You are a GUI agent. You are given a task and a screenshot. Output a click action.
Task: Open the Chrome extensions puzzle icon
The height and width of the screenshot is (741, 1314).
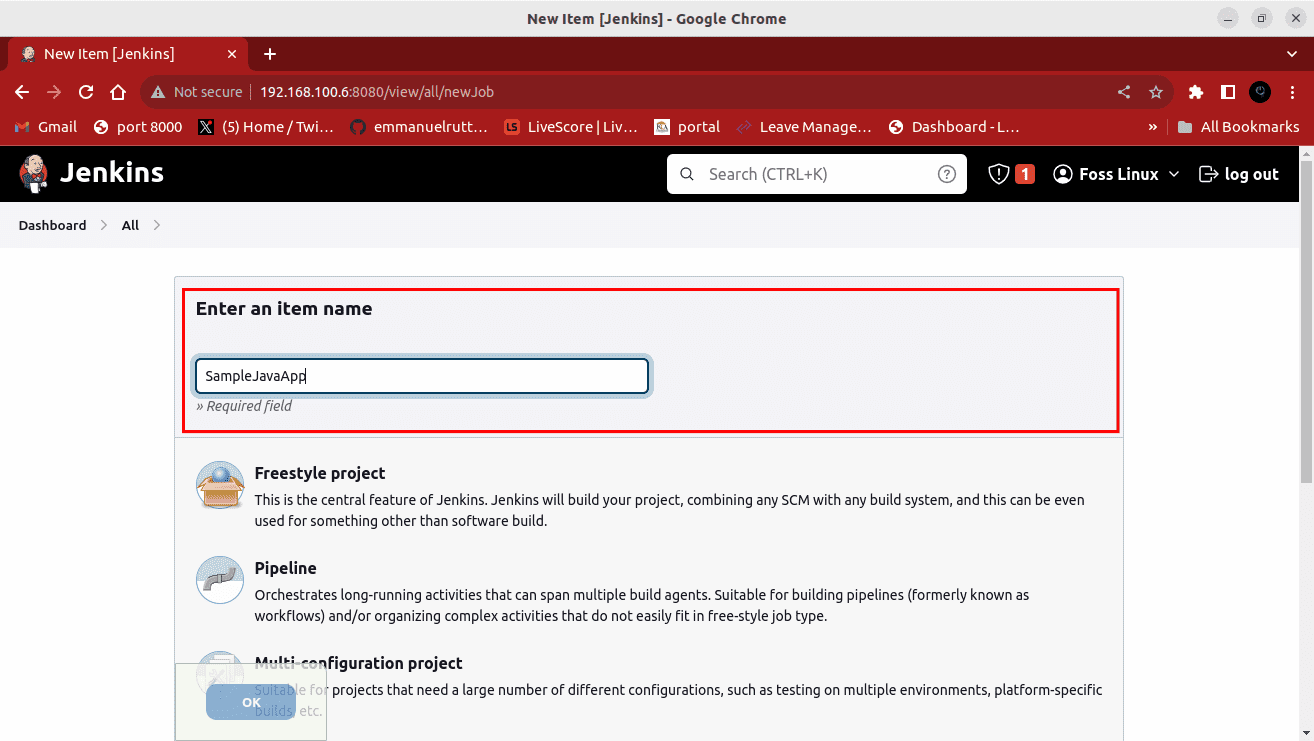pyautogui.click(x=1195, y=92)
